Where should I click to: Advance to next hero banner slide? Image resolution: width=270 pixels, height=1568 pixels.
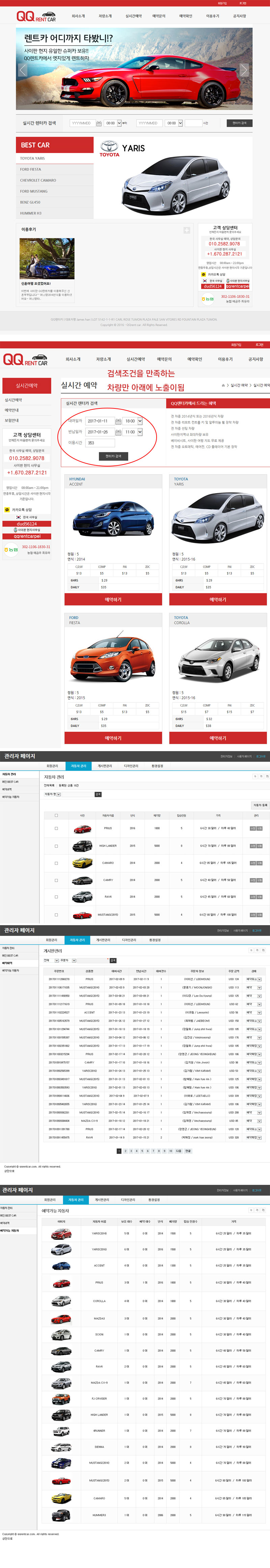[x=244, y=69]
